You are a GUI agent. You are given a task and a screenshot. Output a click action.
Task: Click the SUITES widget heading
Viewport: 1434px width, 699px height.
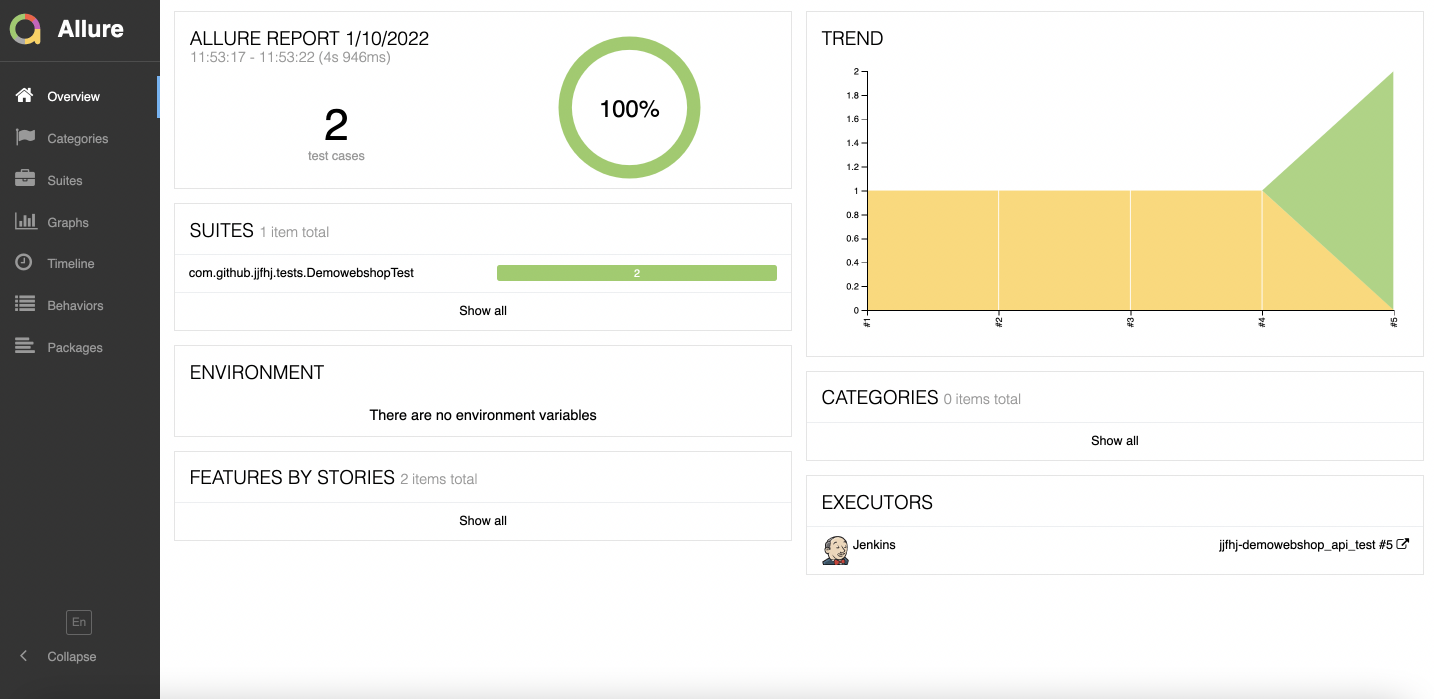coord(221,230)
